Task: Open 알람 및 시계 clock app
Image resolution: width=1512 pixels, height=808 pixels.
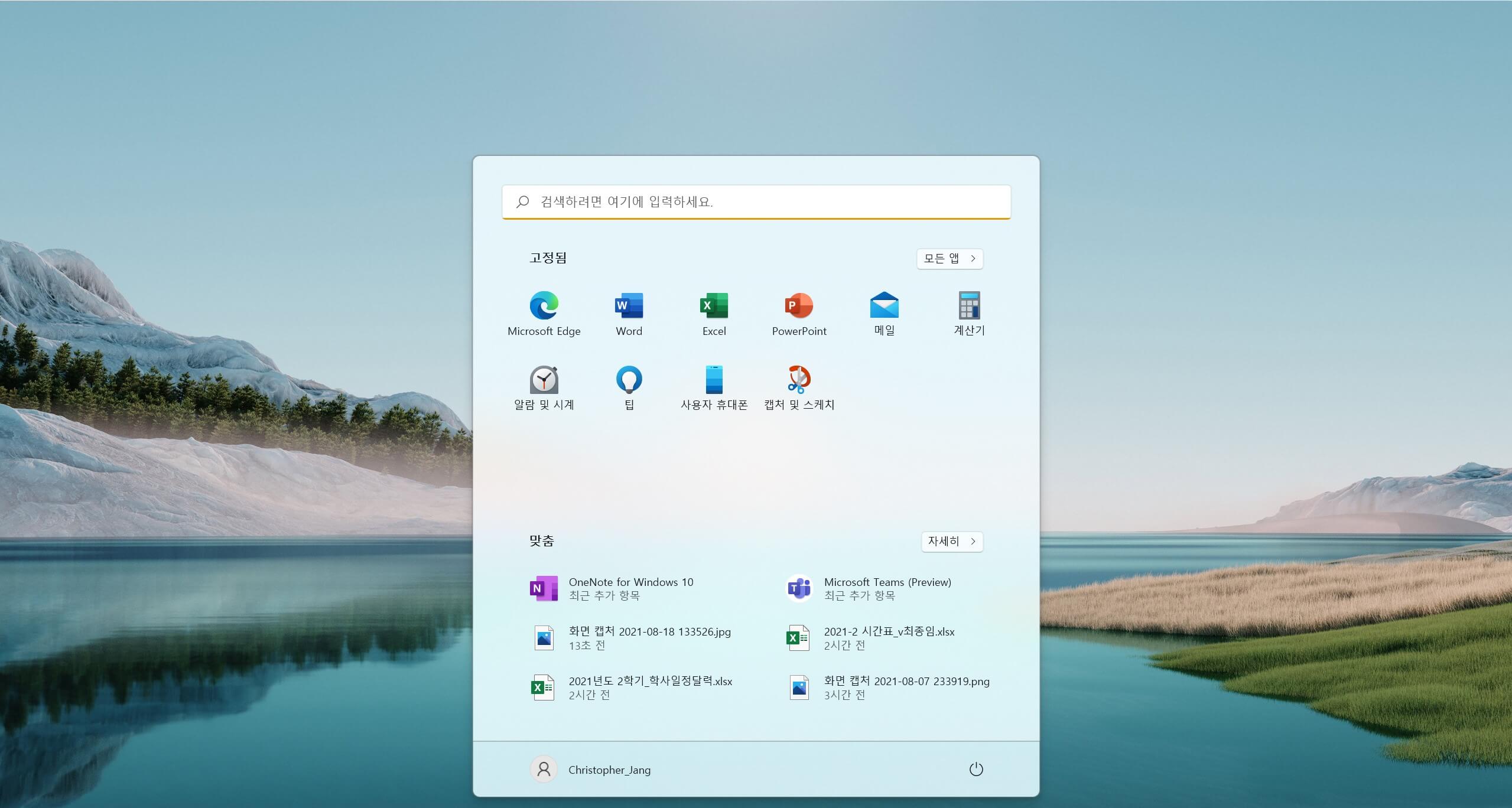Action: pyautogui.click(x=544, y=387)
